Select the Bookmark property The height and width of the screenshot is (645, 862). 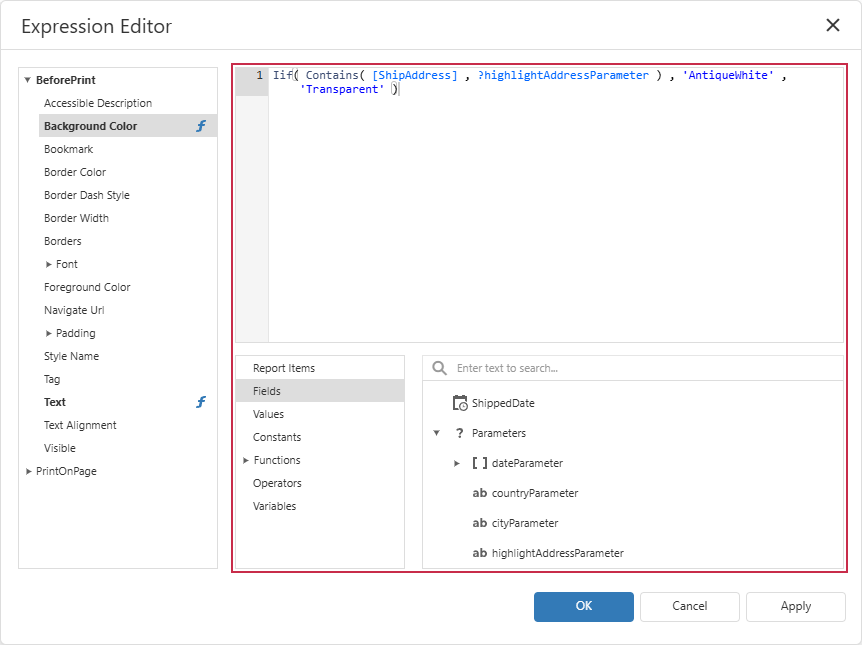pyautogui.click(x=128, y=149)
